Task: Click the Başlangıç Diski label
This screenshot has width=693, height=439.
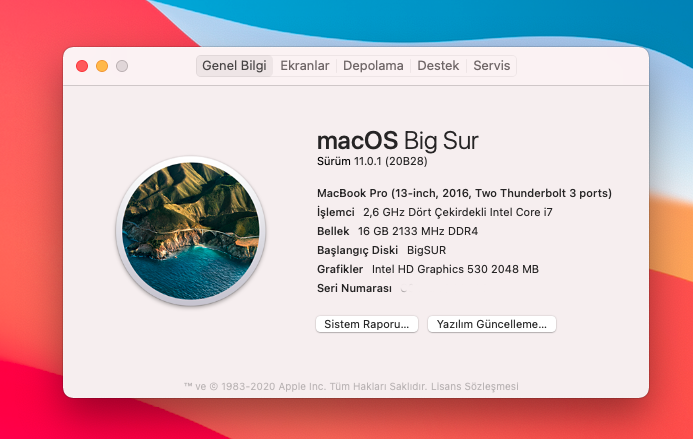Action: pos(358,250)
